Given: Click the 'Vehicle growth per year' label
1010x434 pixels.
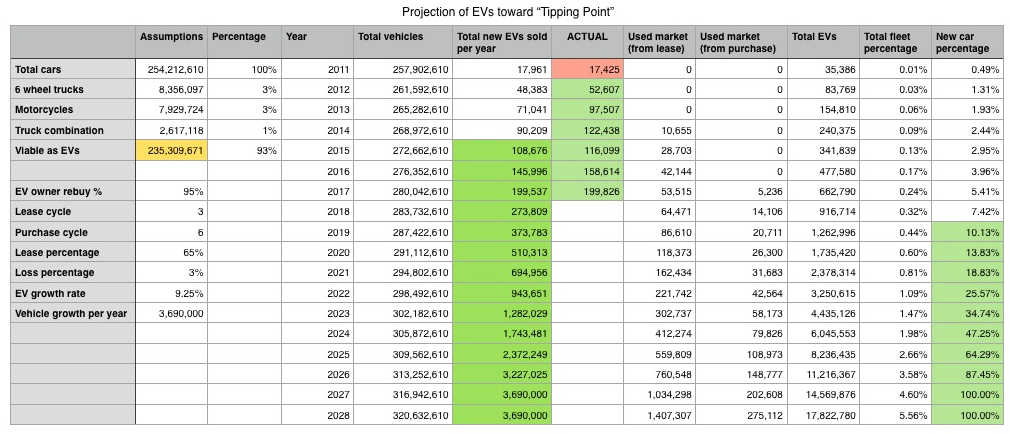Looking at the screenshot, I should click(72, 314).
